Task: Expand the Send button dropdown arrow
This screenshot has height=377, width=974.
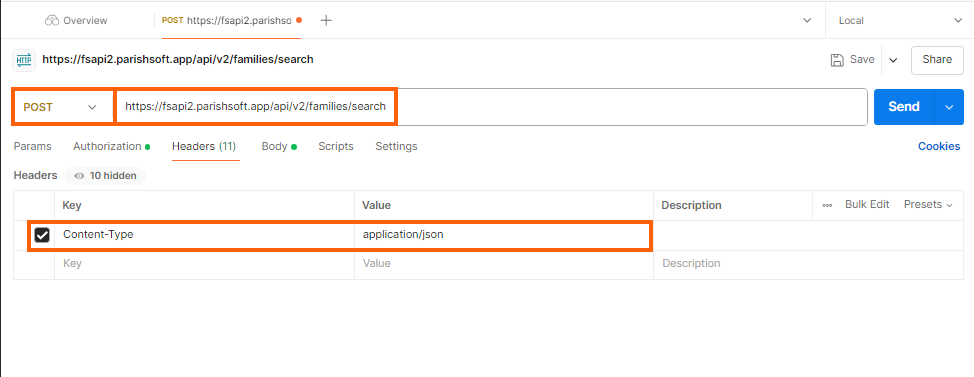Action: click(x=949, y=107)
